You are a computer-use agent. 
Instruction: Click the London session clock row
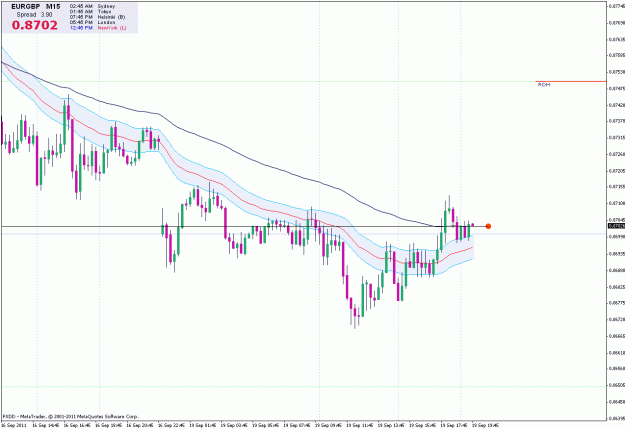coord(92,22)
